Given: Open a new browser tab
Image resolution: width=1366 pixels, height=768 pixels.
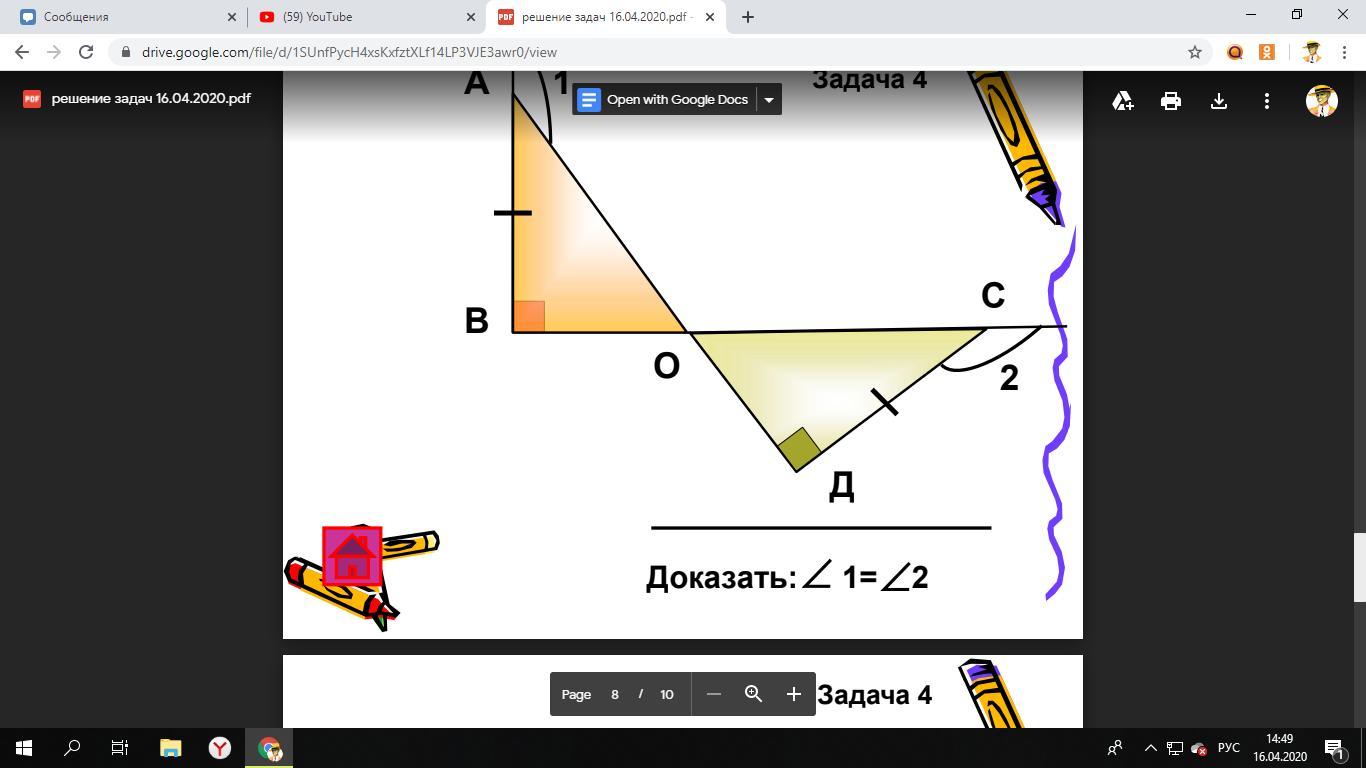Looking at the screenshot, I should [747, 17].
